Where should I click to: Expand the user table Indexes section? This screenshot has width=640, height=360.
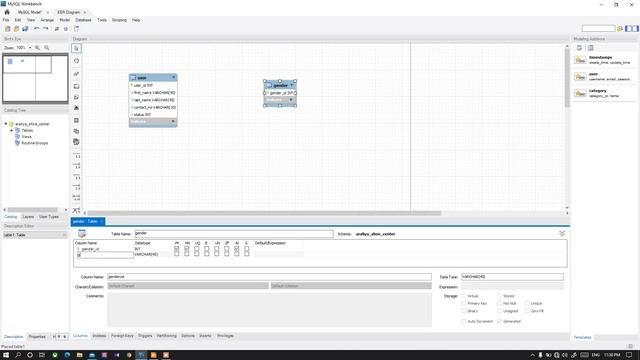click(173, 122)
